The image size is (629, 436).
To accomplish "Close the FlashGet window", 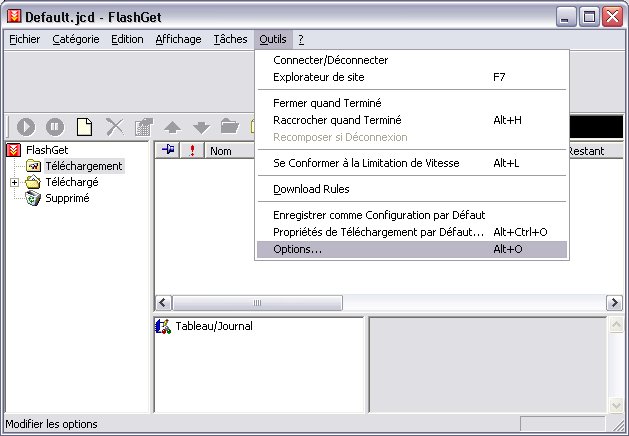I will click(613, 17).
